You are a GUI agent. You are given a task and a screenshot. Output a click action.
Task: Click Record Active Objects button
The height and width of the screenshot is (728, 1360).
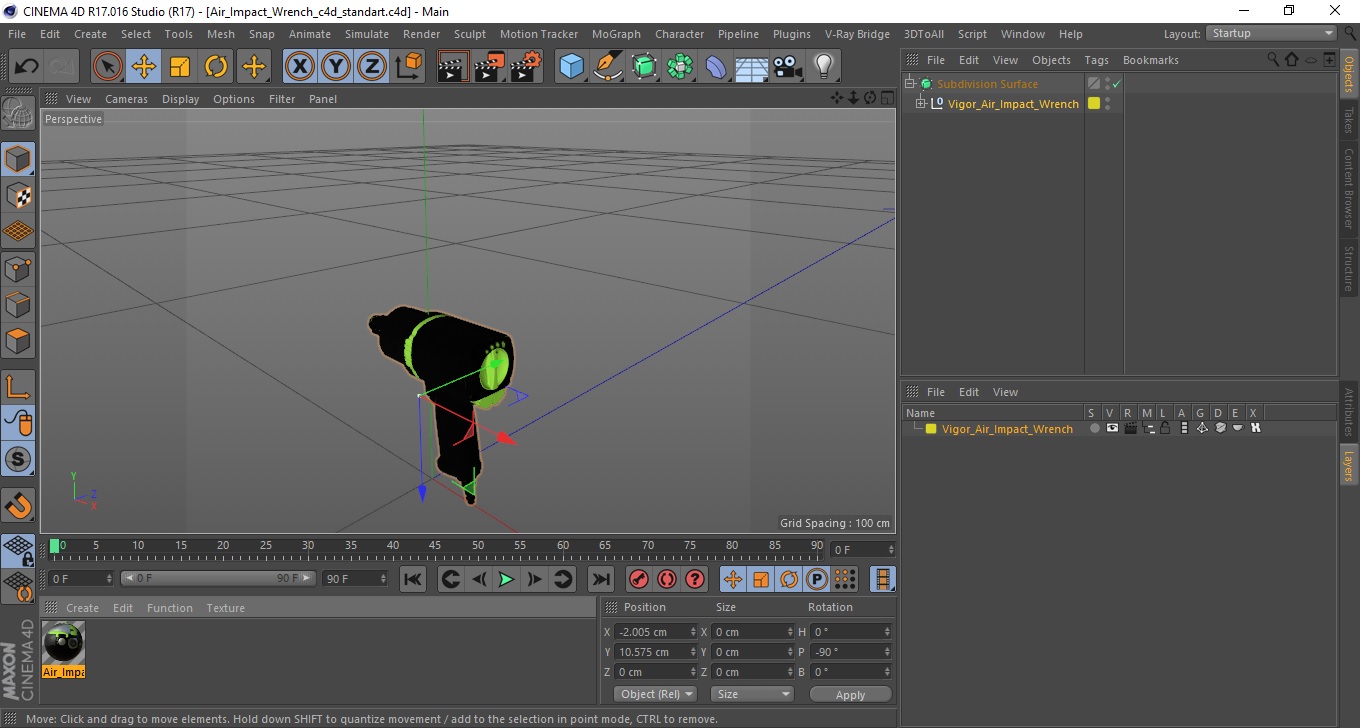[x=639, y=579]
